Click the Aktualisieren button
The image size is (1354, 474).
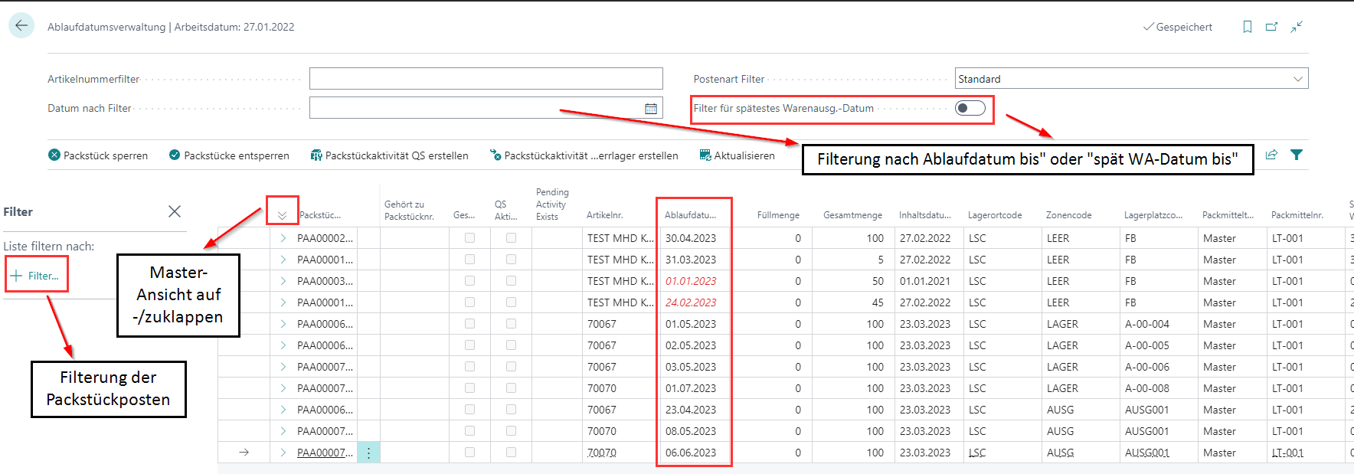(737, 155)
